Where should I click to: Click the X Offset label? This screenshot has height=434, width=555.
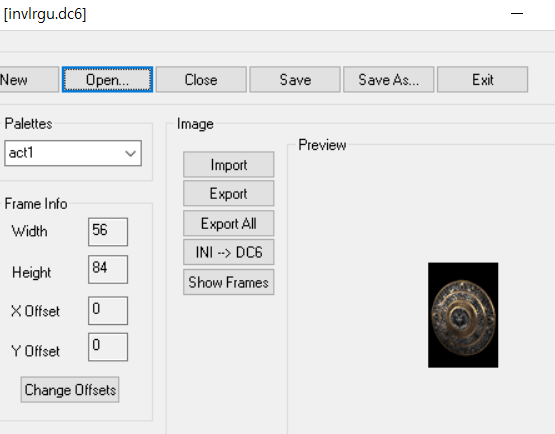tap(35, 311)
